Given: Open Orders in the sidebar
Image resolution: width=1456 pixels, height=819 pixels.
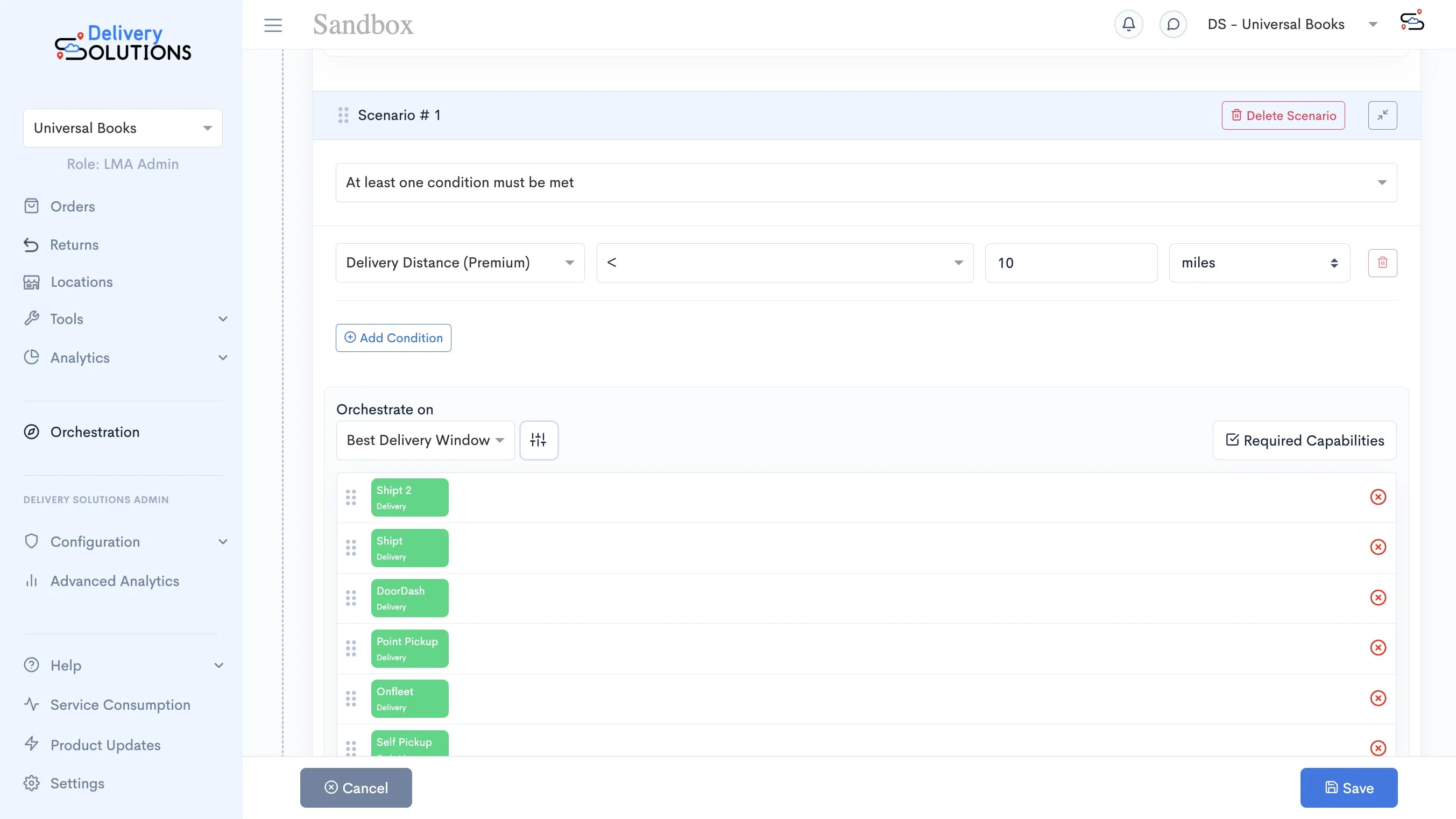Looking at the screenshot, I should click(72, 206).
